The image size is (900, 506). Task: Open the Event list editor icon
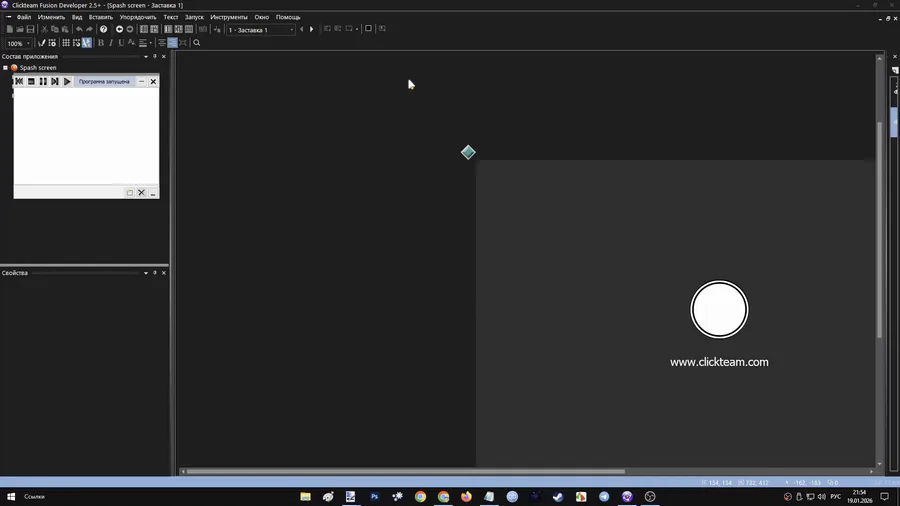[x=179, y=29]
